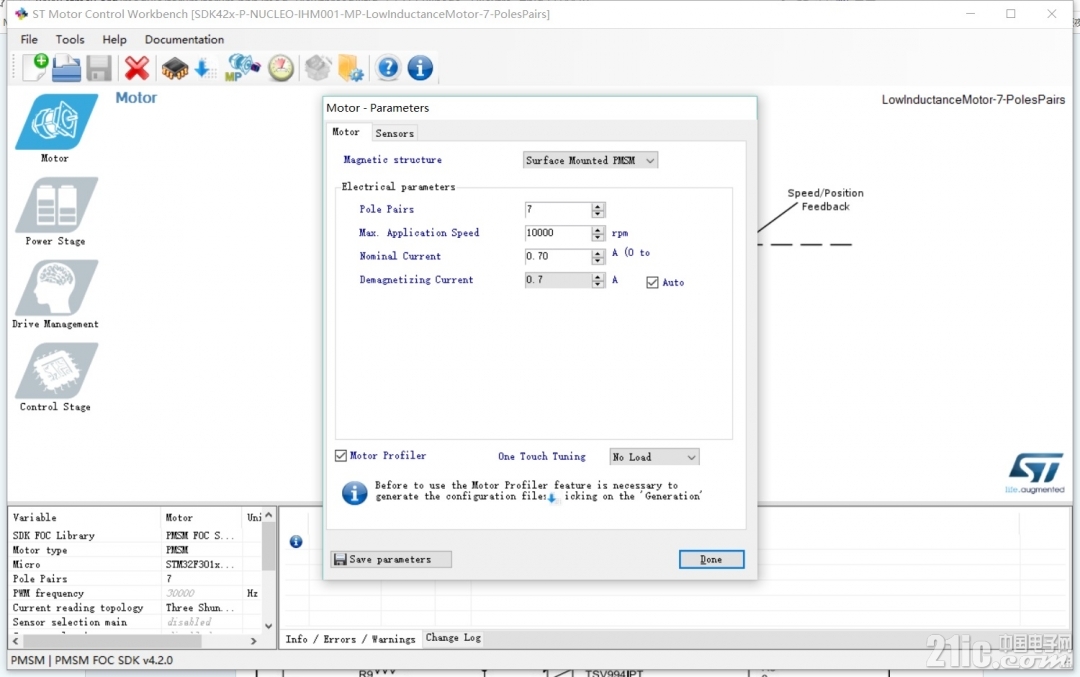Click the black chip pin-check icon
The image size is (1080, 677).
point(174,68)
